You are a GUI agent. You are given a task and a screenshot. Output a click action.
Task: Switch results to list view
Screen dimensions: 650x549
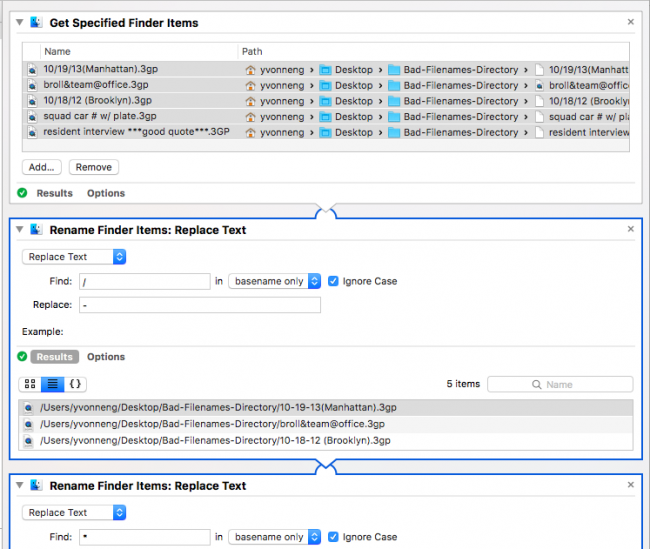53,384
